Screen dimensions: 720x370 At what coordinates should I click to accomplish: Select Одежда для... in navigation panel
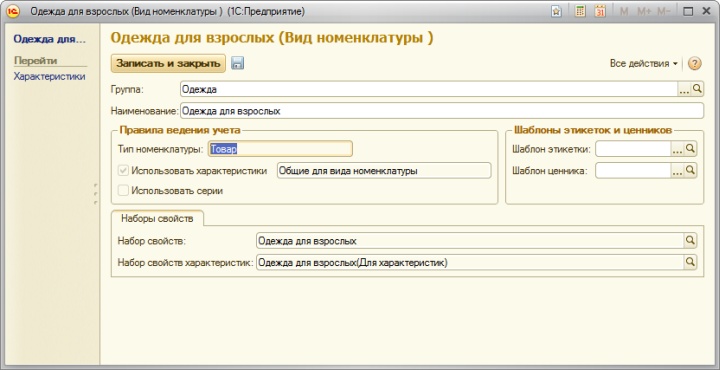click(50, 39)
